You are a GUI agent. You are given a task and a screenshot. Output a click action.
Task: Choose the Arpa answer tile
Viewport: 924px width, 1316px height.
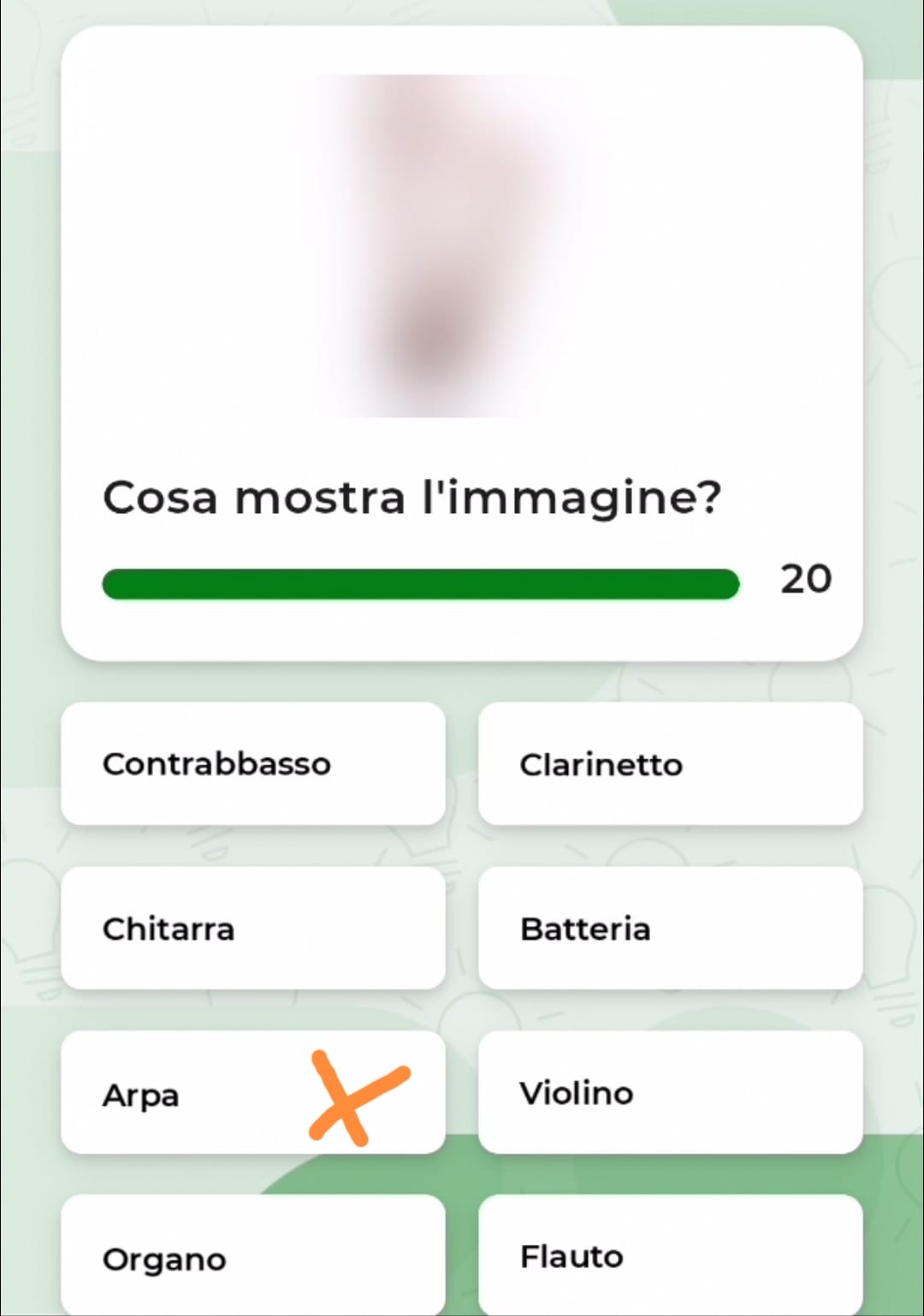click(x=253, y=1092)
